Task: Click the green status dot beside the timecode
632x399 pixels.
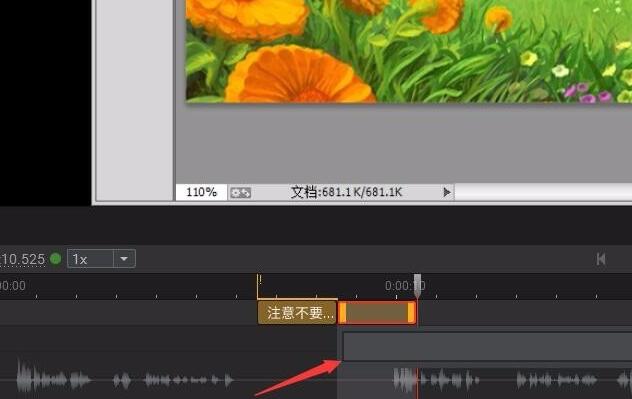Action: (x=56, y=258)
